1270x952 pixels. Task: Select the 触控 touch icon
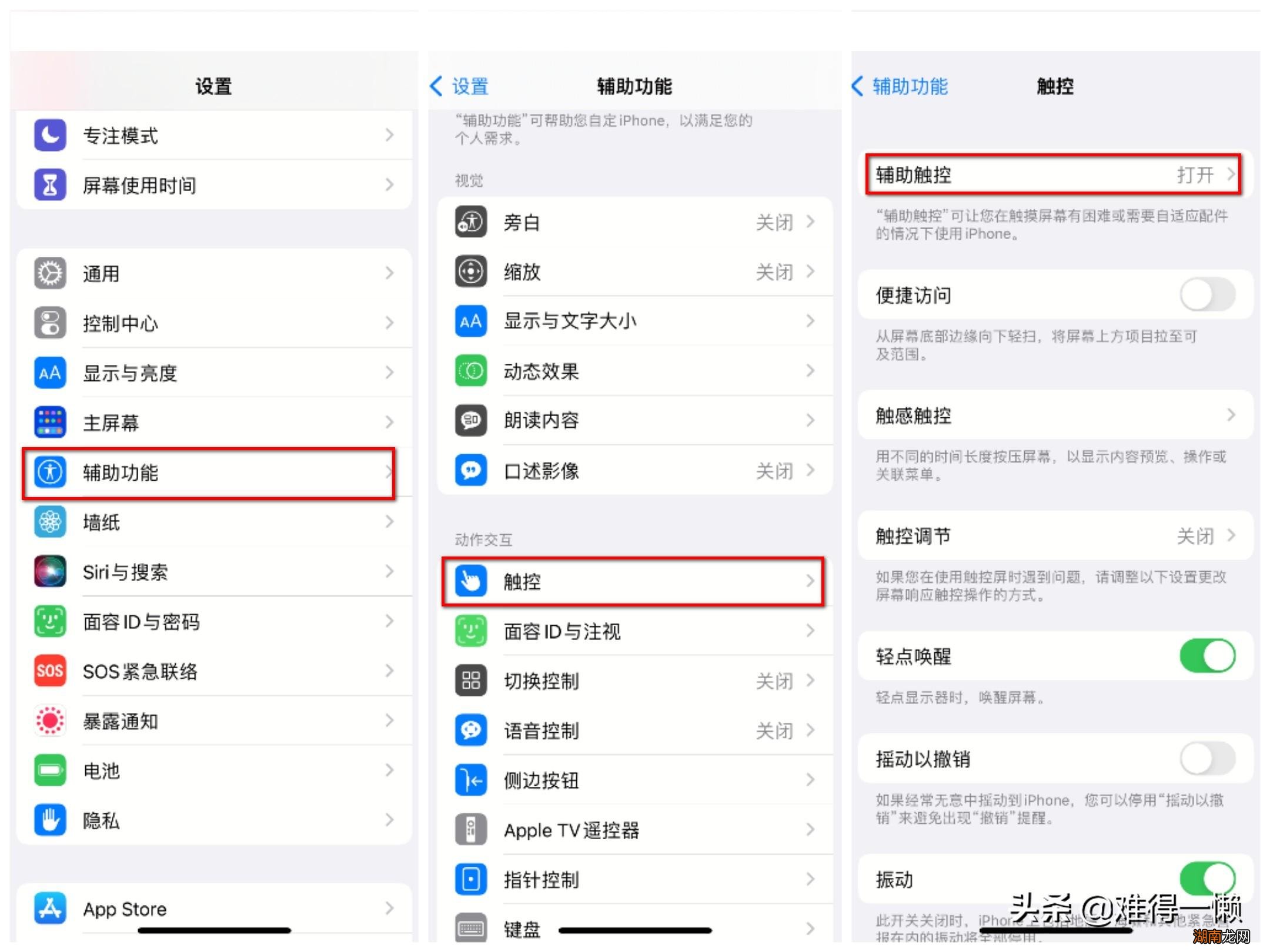(x=470, y=581)
